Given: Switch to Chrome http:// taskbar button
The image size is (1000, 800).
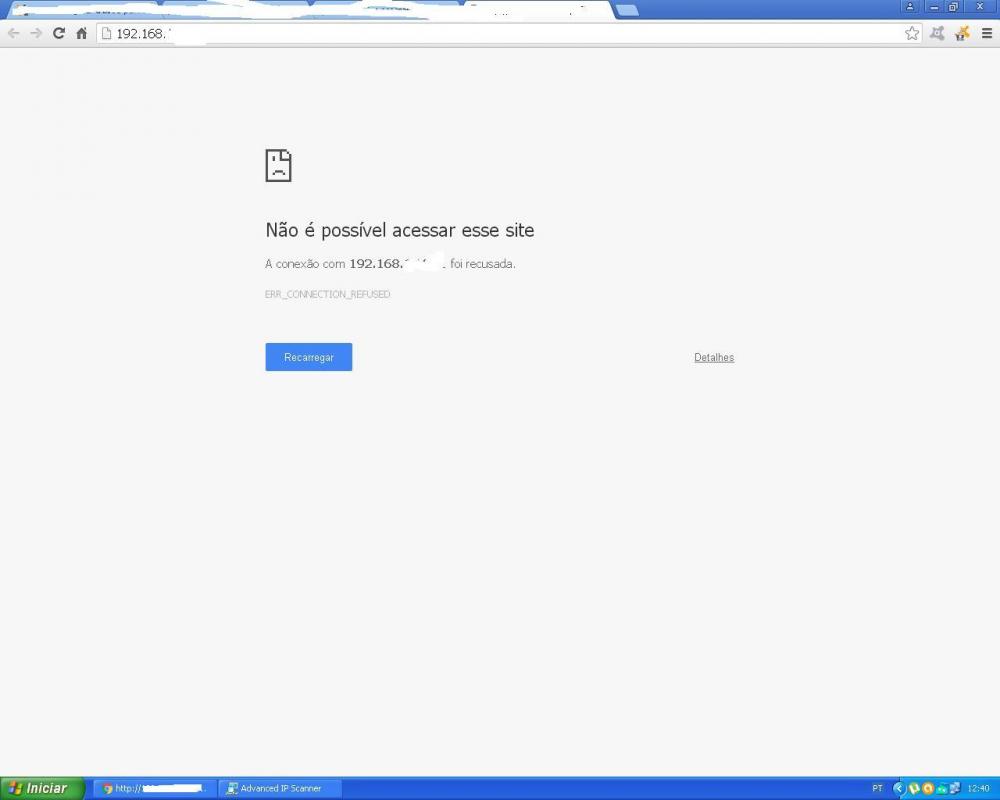Looking at the screenshot, I should [154, 789].
